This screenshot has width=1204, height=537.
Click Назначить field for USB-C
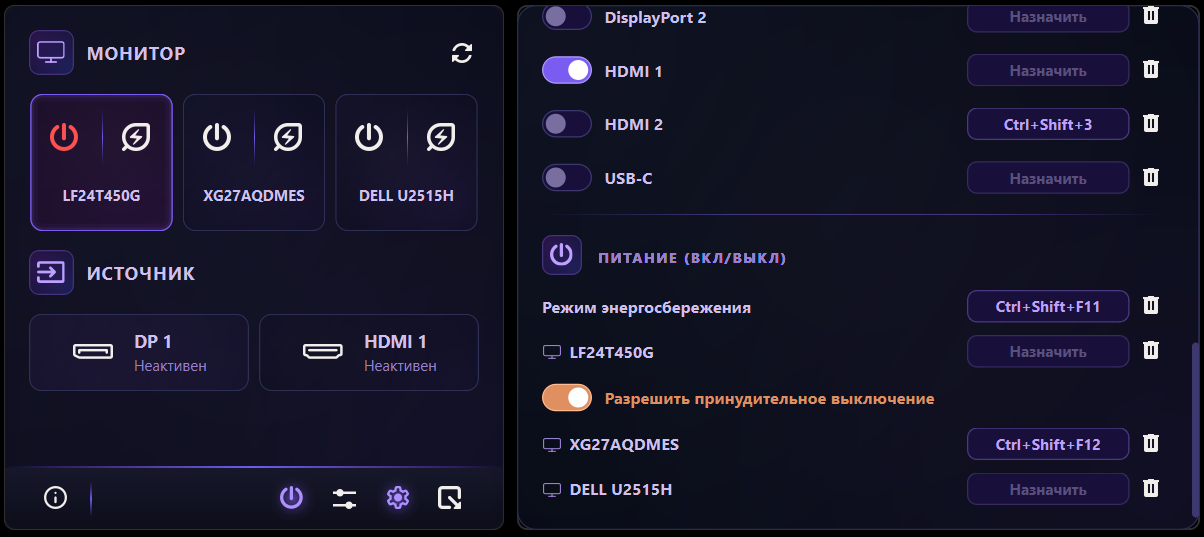(x=1047, y=178)
